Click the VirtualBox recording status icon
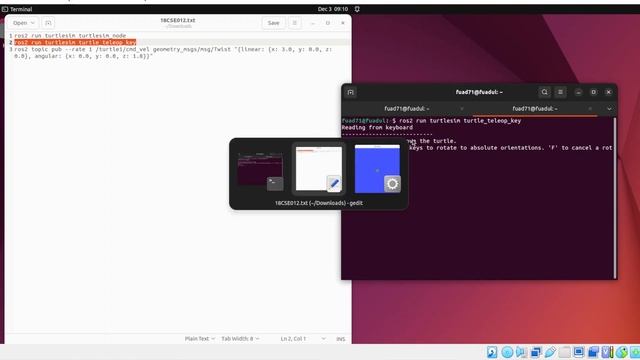This screenshot has height=360, width=640. click(593, 352)
